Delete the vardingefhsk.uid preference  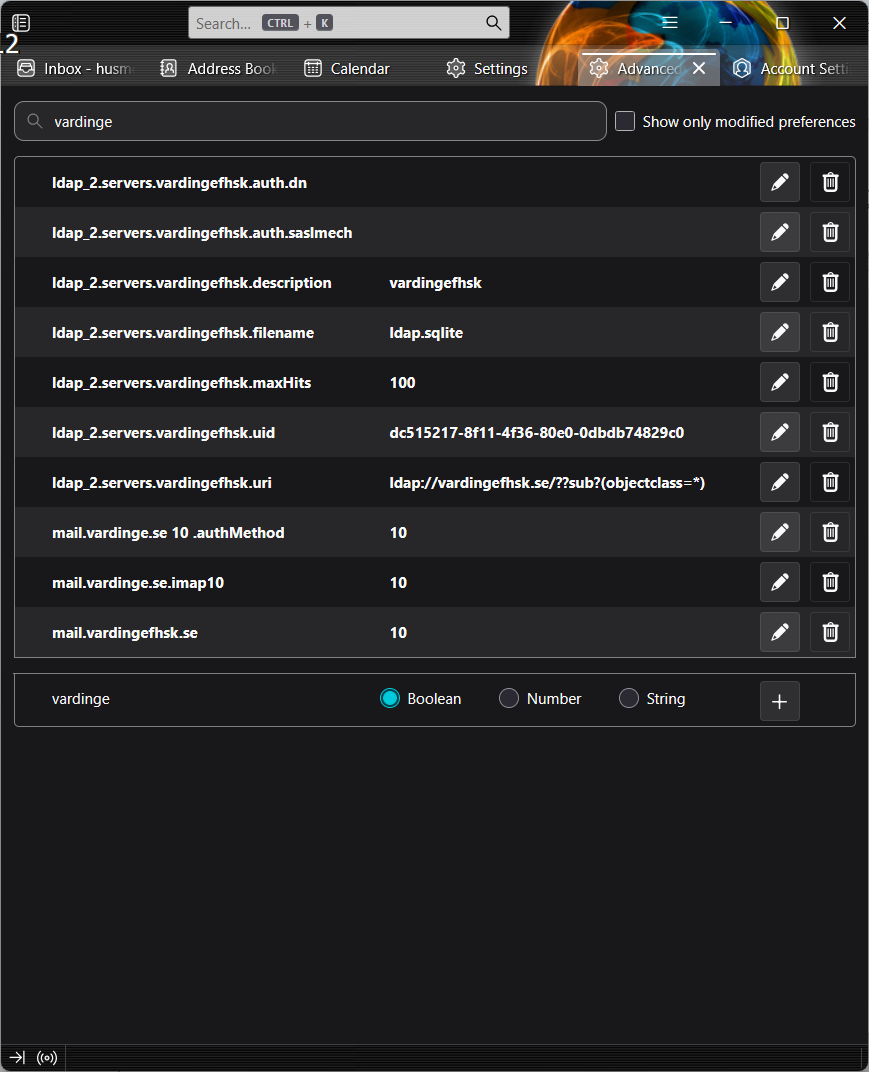coord(830,432)
